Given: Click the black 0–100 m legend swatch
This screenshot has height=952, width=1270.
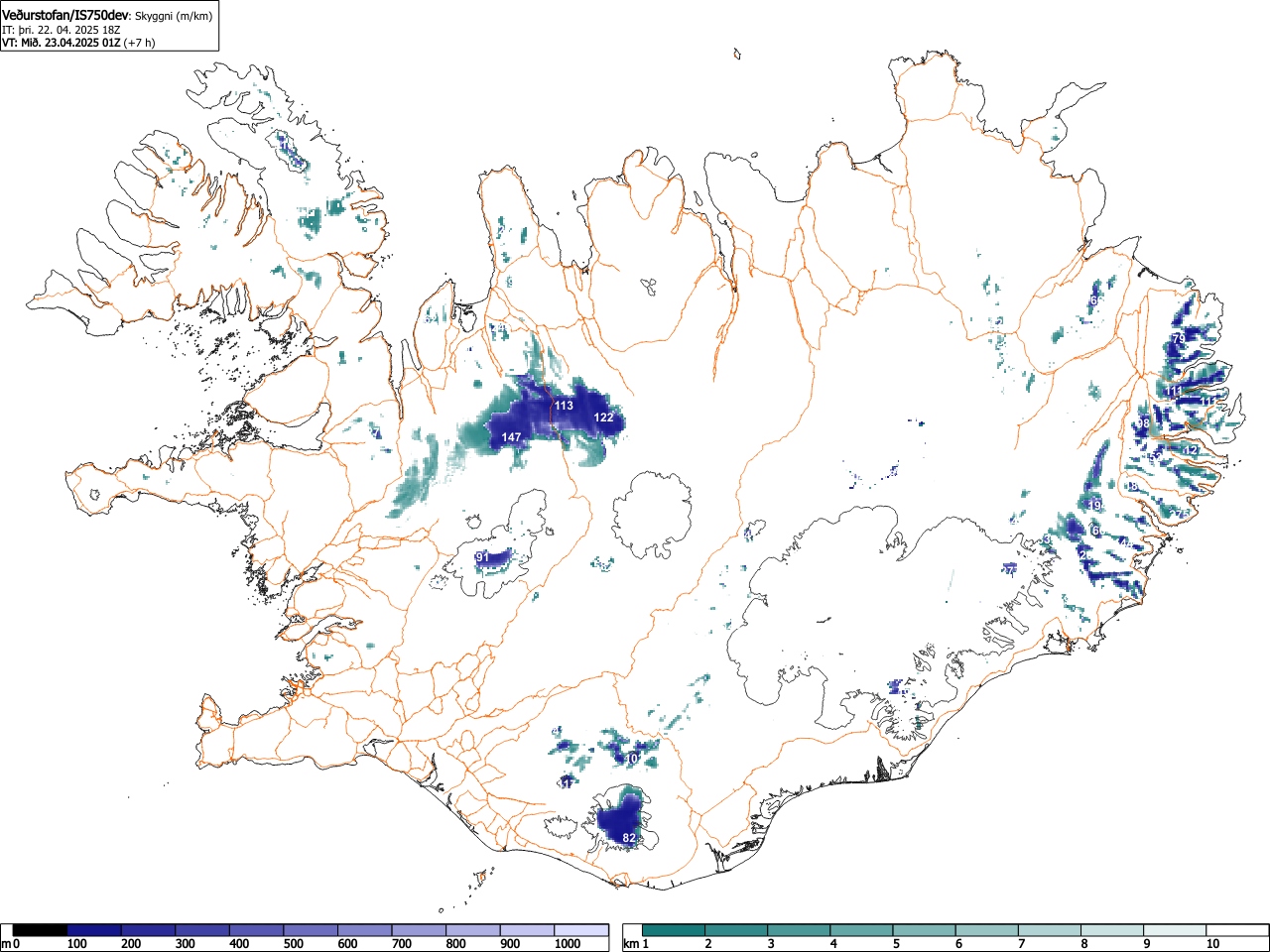Looking at the screenshot, I should (x=41, y=930).
